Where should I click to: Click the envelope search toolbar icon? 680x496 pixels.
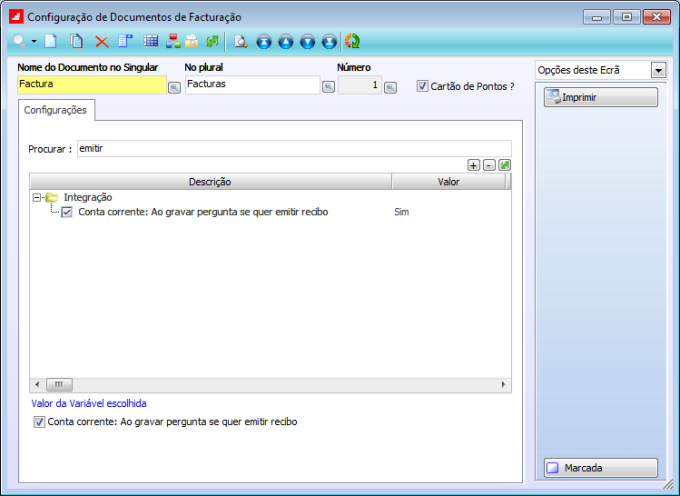[x=192, y=42]
